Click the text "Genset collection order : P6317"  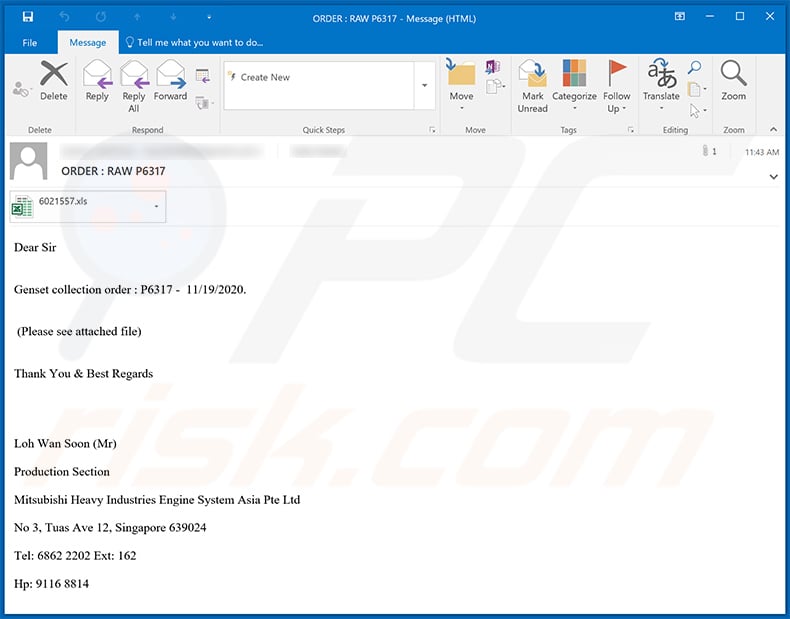(x=93, y=290)
